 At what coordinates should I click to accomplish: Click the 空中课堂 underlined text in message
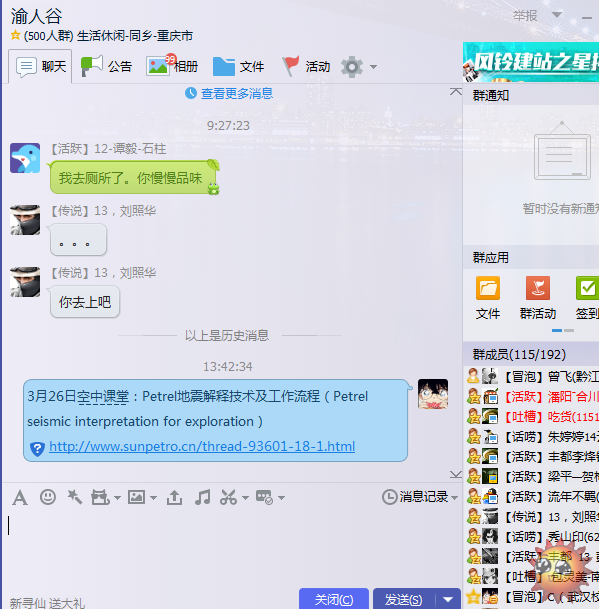[x=103, y=397]
